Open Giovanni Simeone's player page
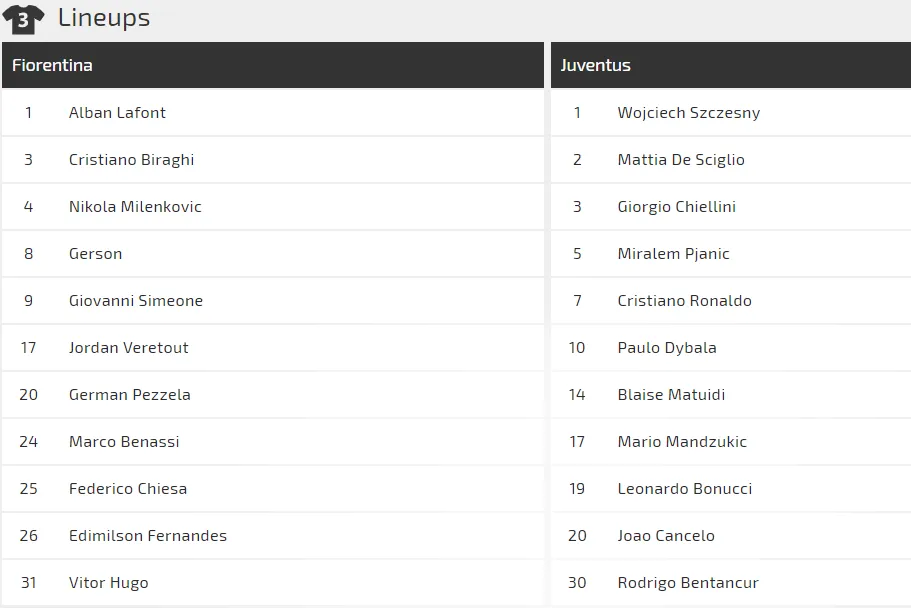Viewport: 911px width, 608px height. coord(135,301)
